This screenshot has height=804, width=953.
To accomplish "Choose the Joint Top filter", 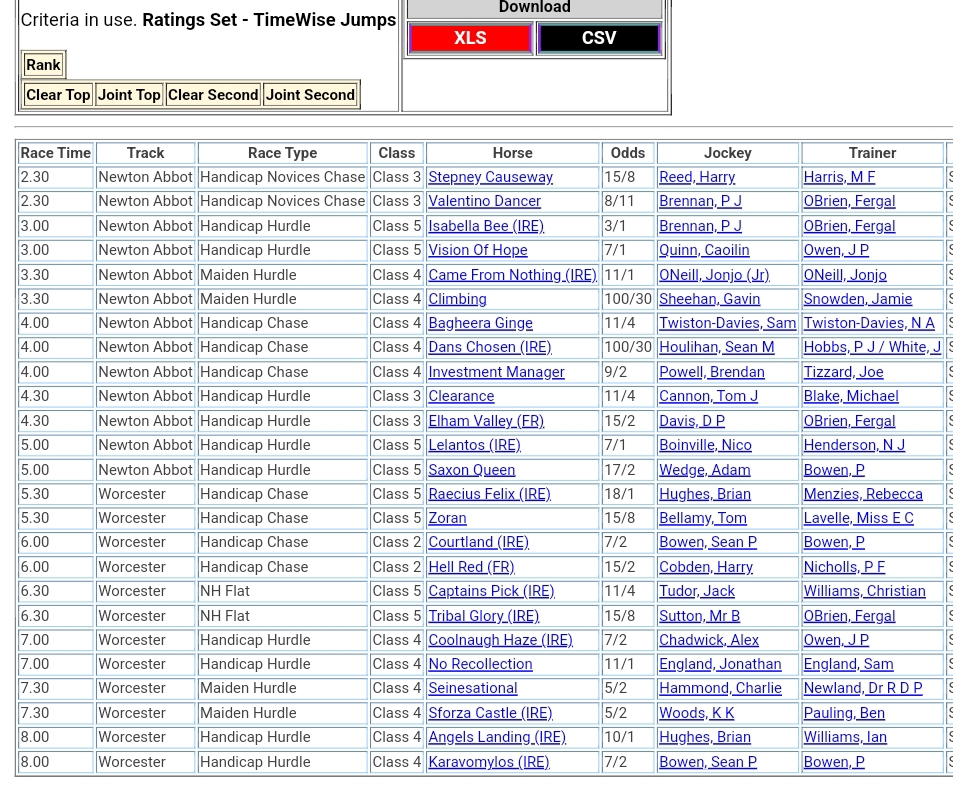I will 129,95.
